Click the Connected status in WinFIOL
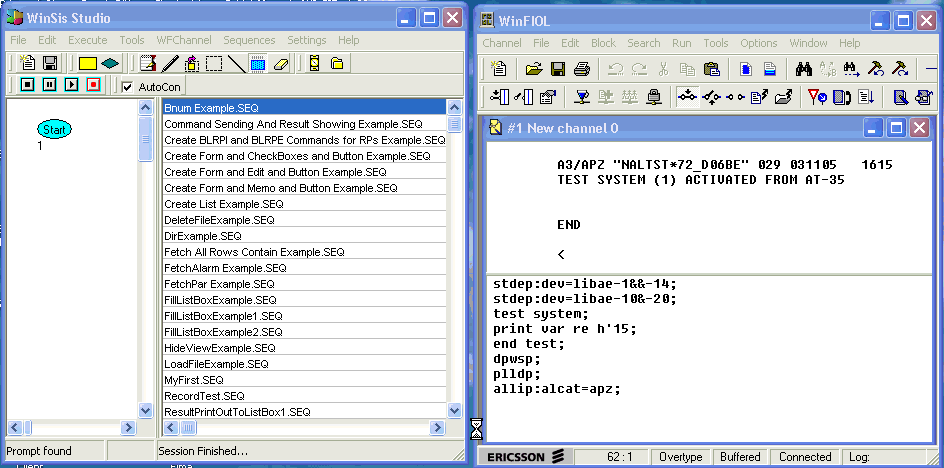The image size is (944, 468). (x=805, y=457)
